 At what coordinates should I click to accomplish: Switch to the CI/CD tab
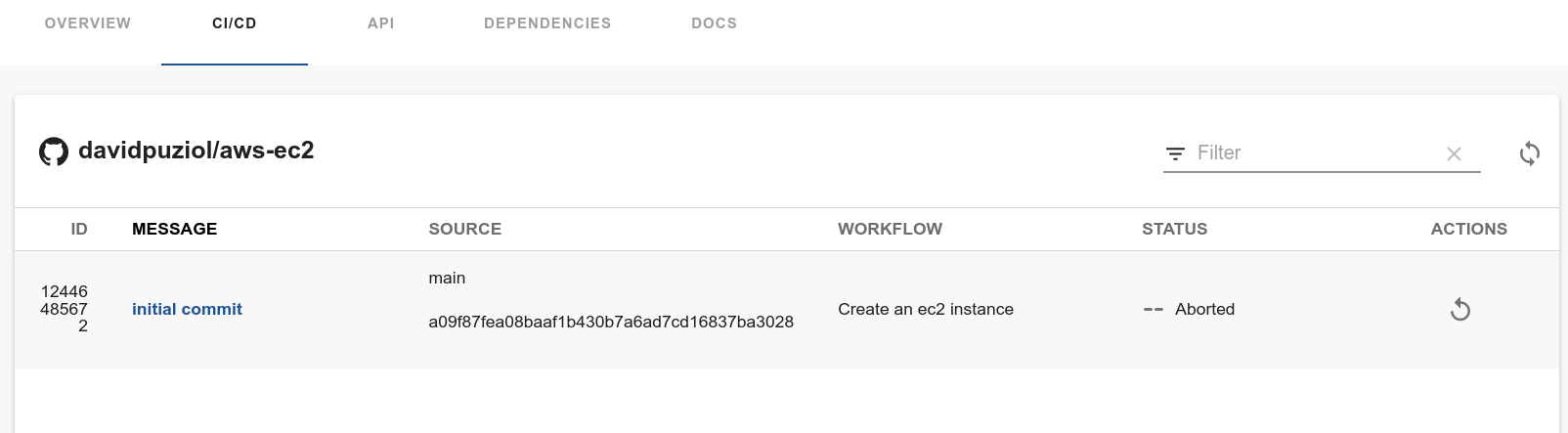click(x=235, y=23)
